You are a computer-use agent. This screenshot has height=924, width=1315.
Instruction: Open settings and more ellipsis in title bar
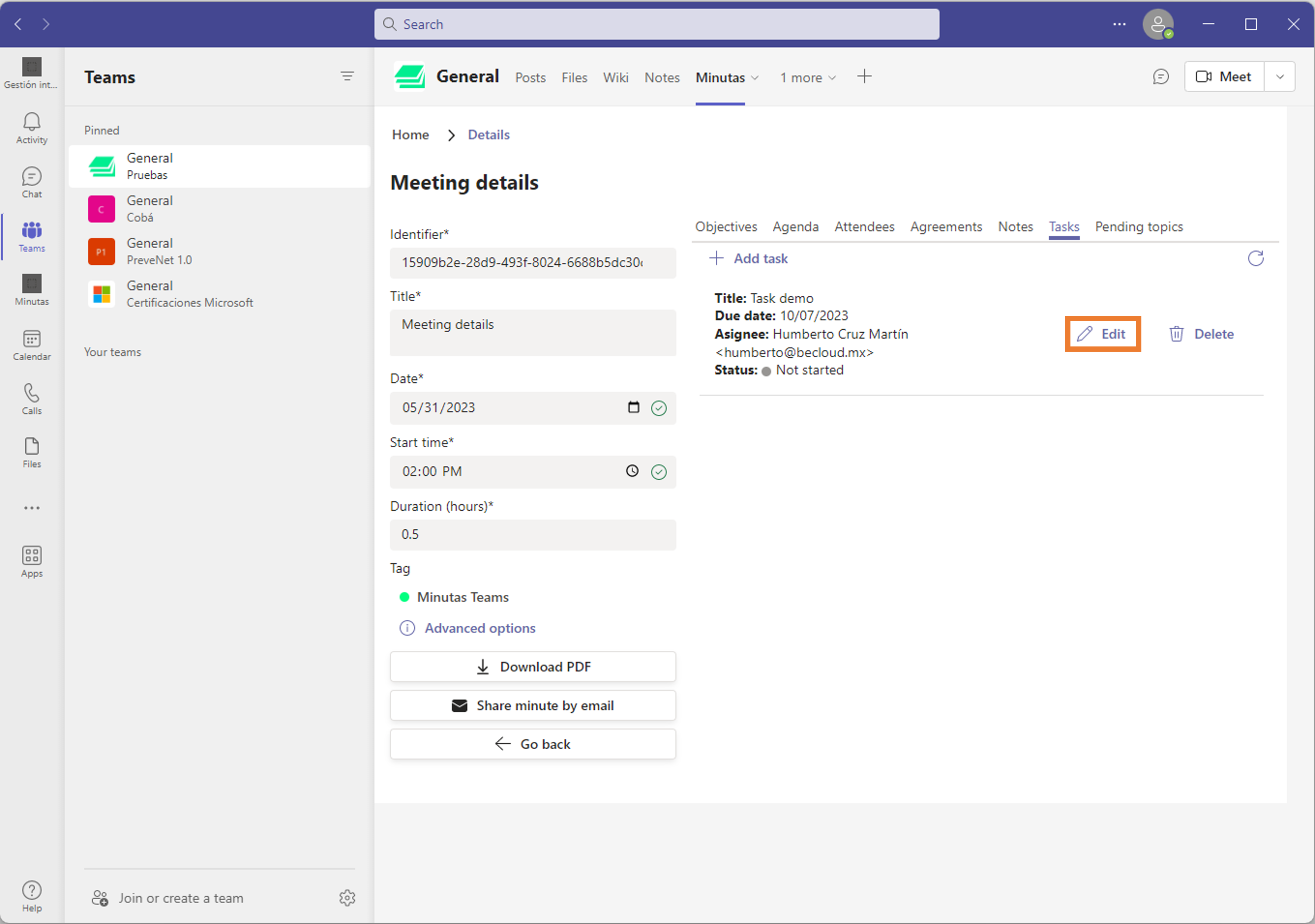1119,24
